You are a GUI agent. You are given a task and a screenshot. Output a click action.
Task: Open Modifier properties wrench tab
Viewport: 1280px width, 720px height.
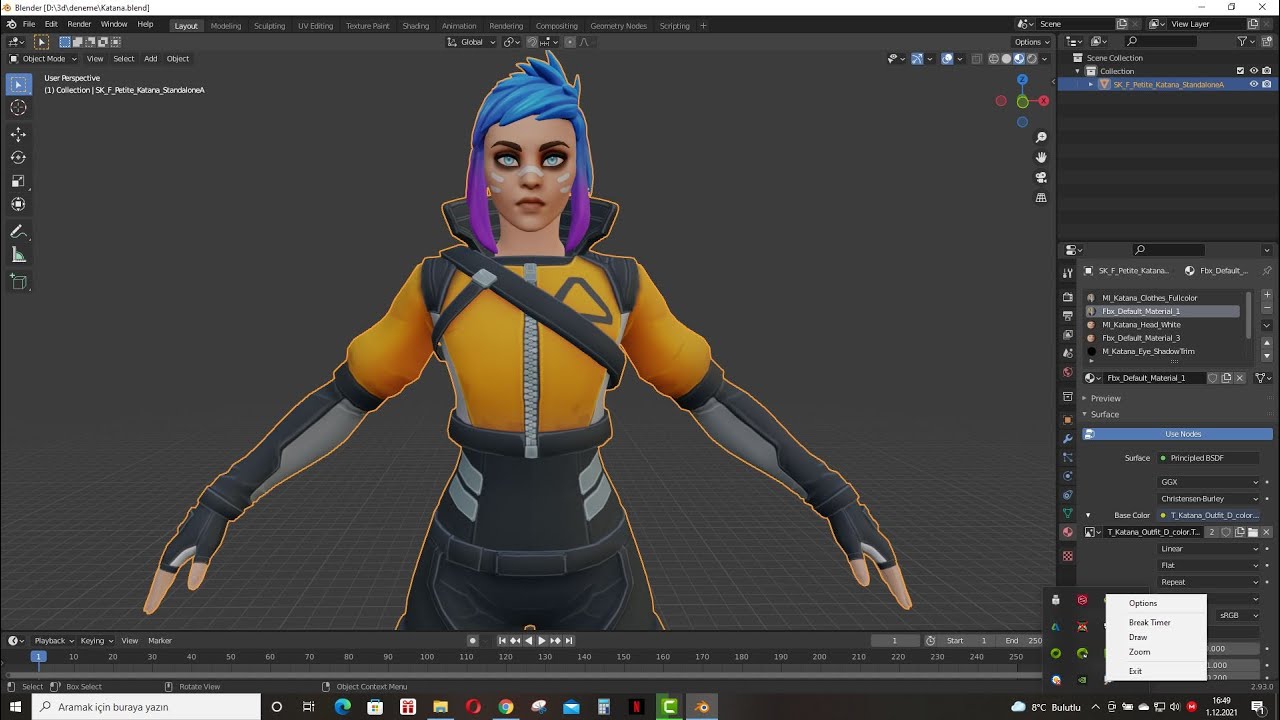coord(1068,438)
